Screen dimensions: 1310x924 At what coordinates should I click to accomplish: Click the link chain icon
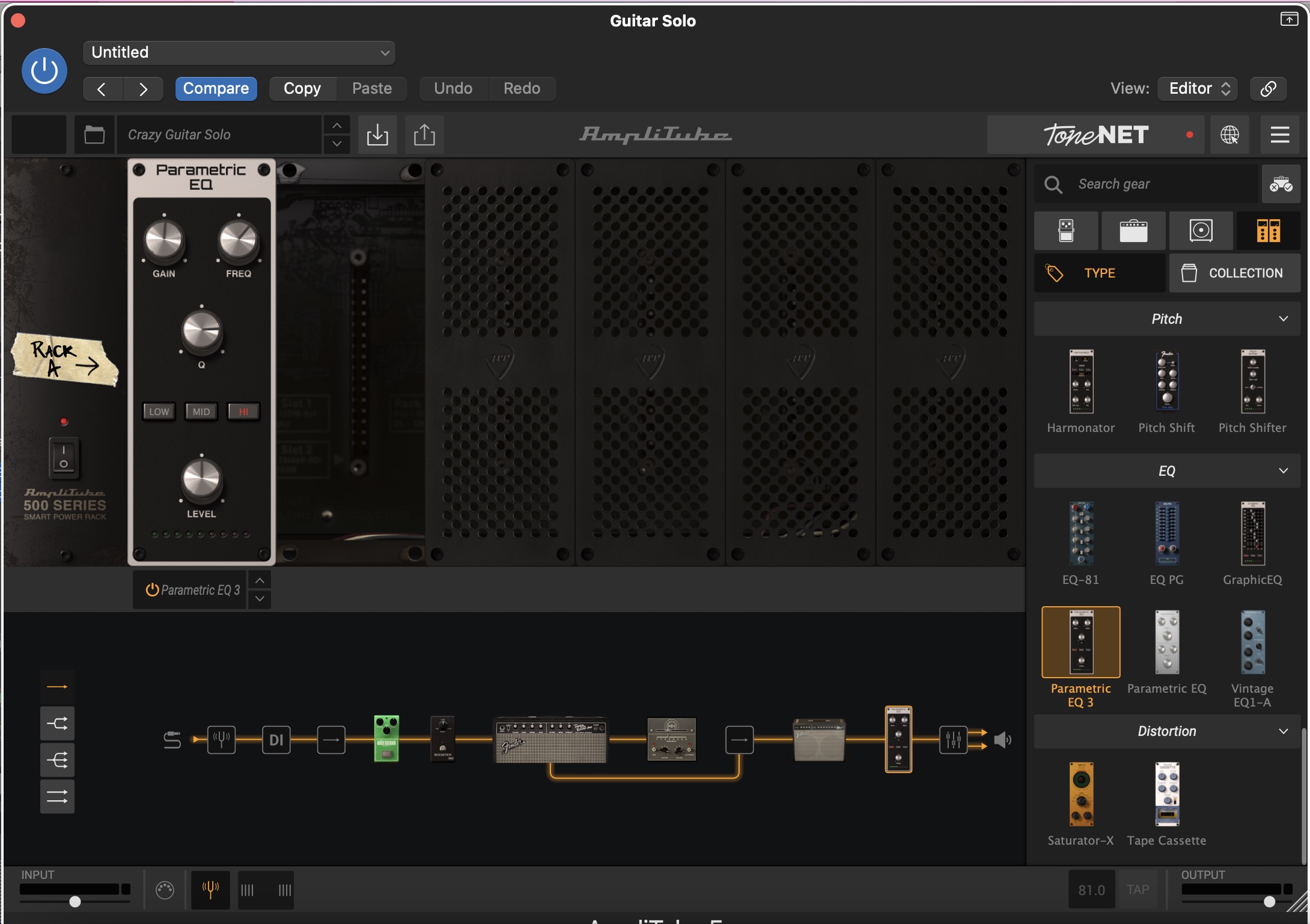click(1268, 88)
